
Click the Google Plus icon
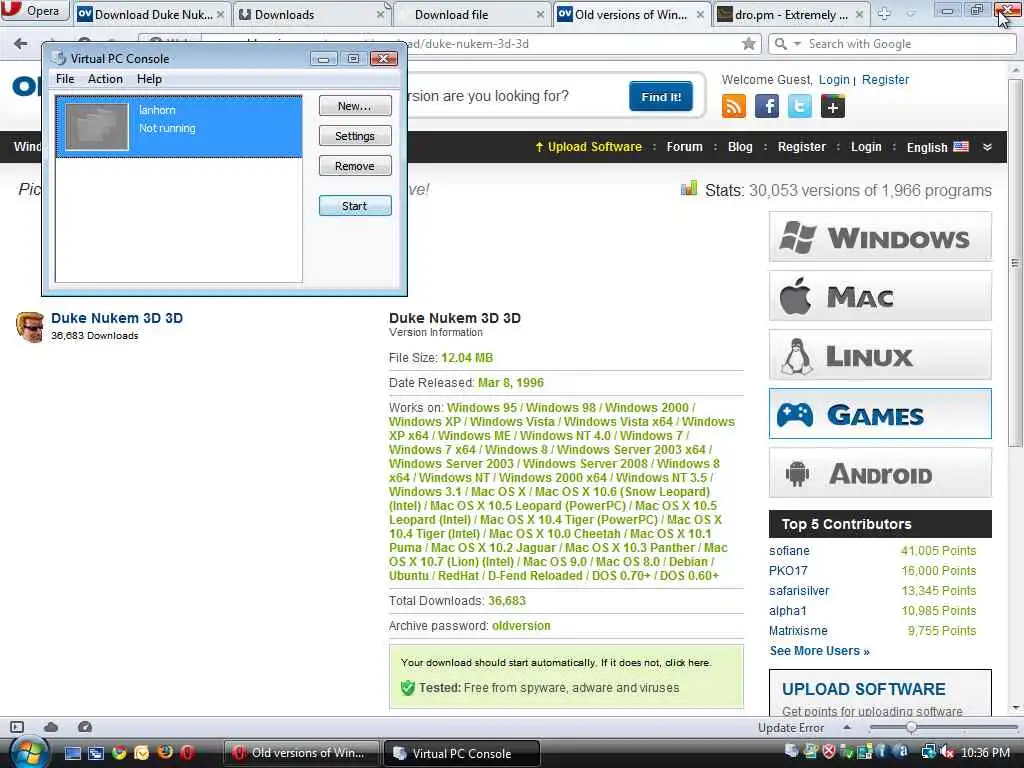[x=833, y=106]
